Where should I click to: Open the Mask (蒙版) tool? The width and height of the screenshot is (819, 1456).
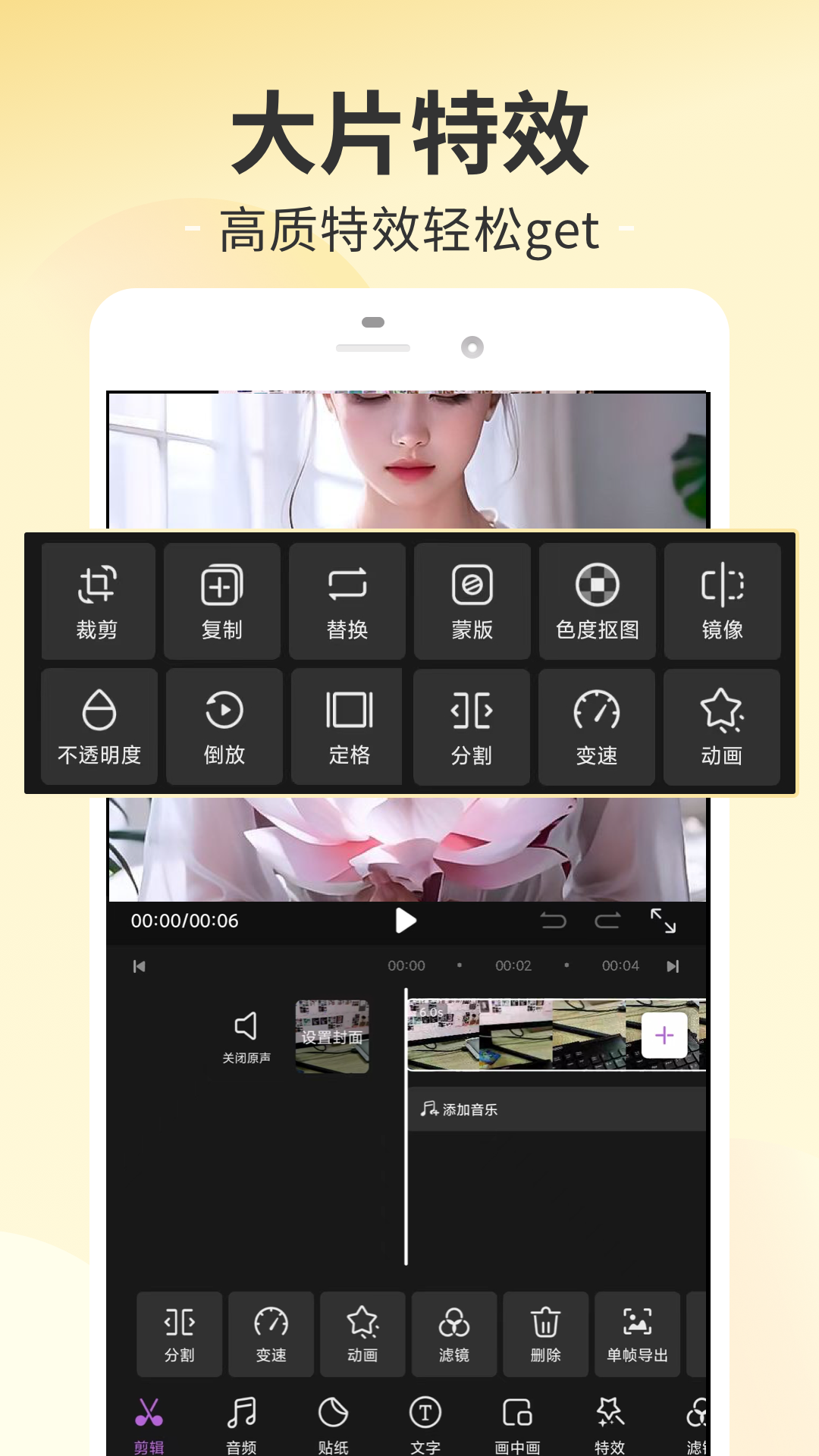tap(472, 601)
